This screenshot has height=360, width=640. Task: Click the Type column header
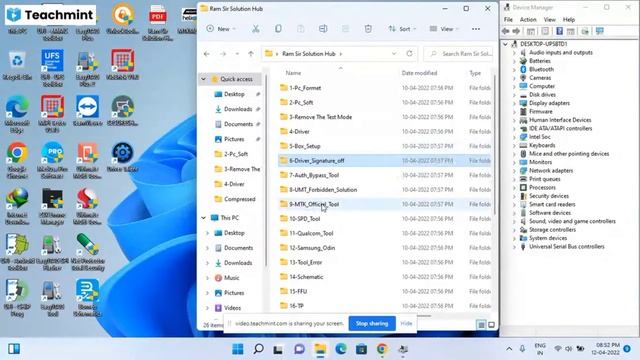click(475, 73)
